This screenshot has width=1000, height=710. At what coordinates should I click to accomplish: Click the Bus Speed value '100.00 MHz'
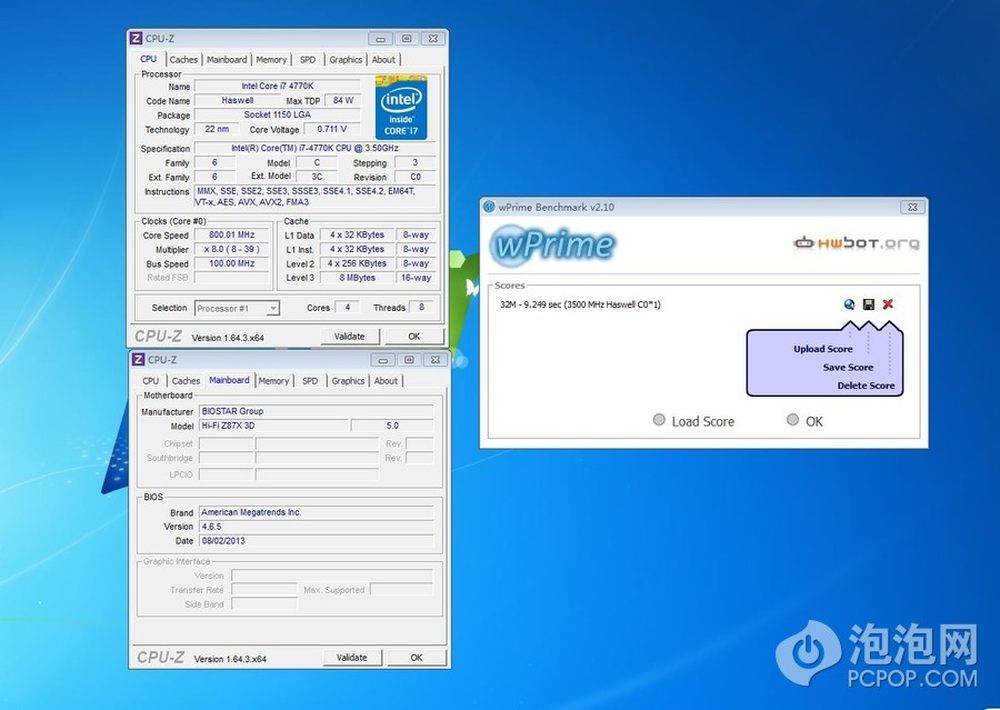pyautogui.click(x=232, y=263)
